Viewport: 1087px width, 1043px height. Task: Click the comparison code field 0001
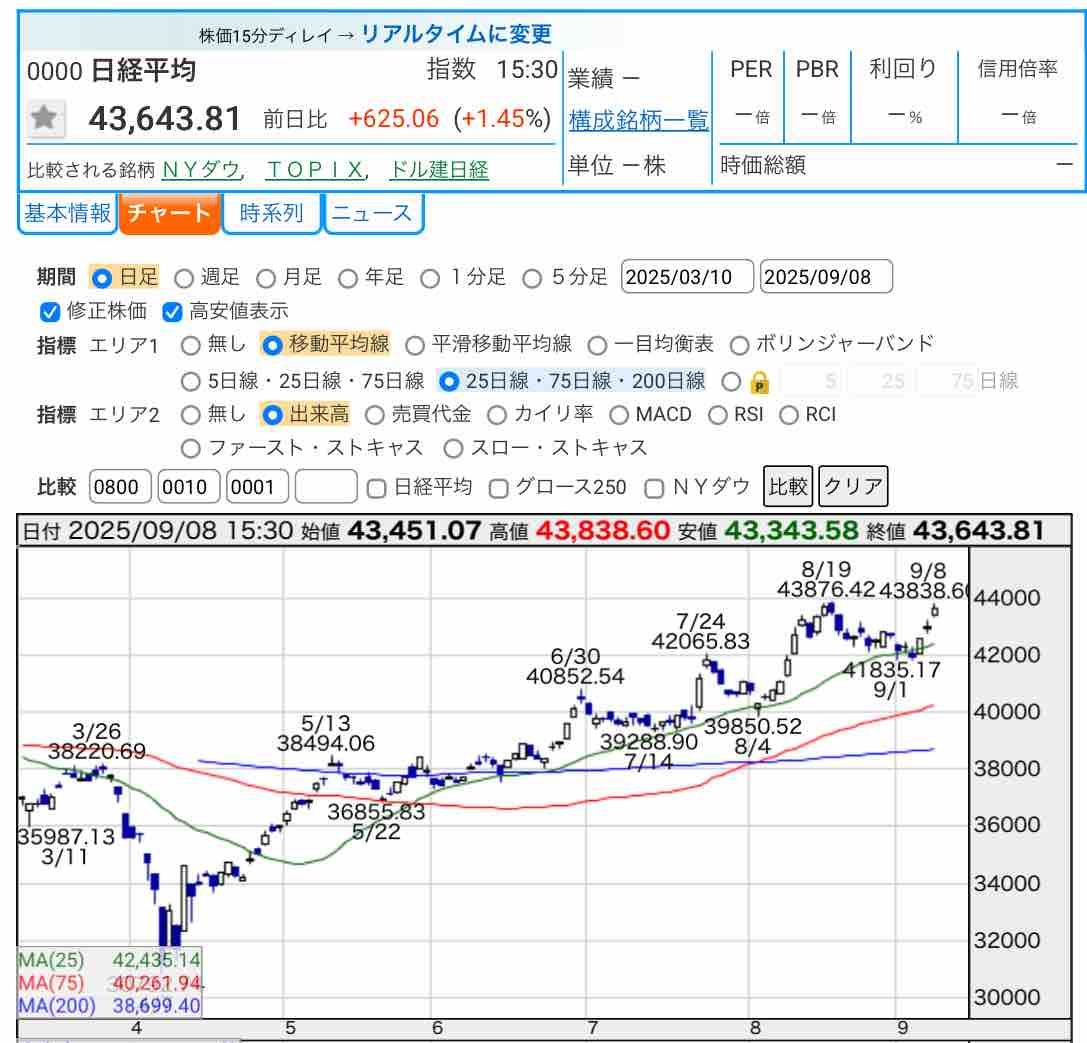[256, 487]
